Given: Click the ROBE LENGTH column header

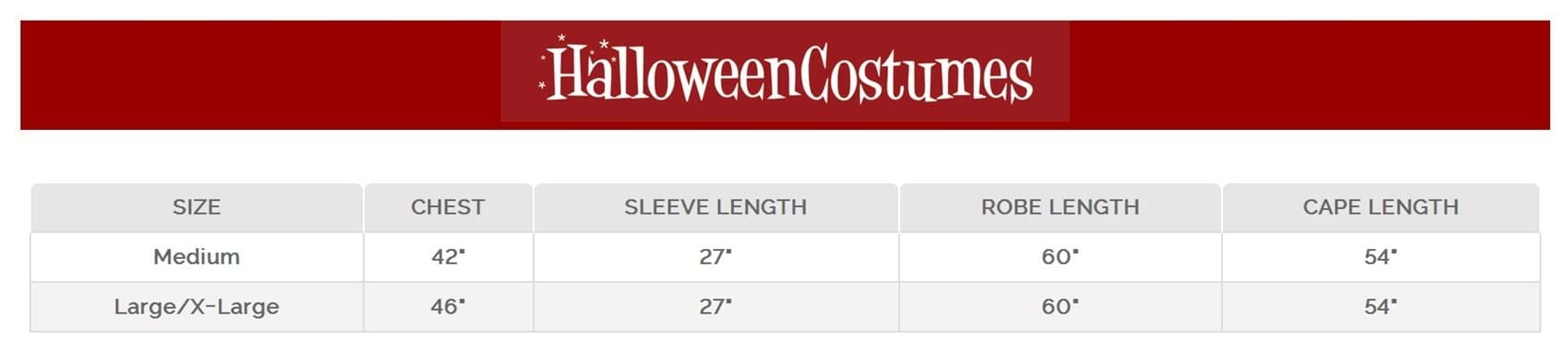Looking at the screenshot, I should click(x=1060, y=207).
